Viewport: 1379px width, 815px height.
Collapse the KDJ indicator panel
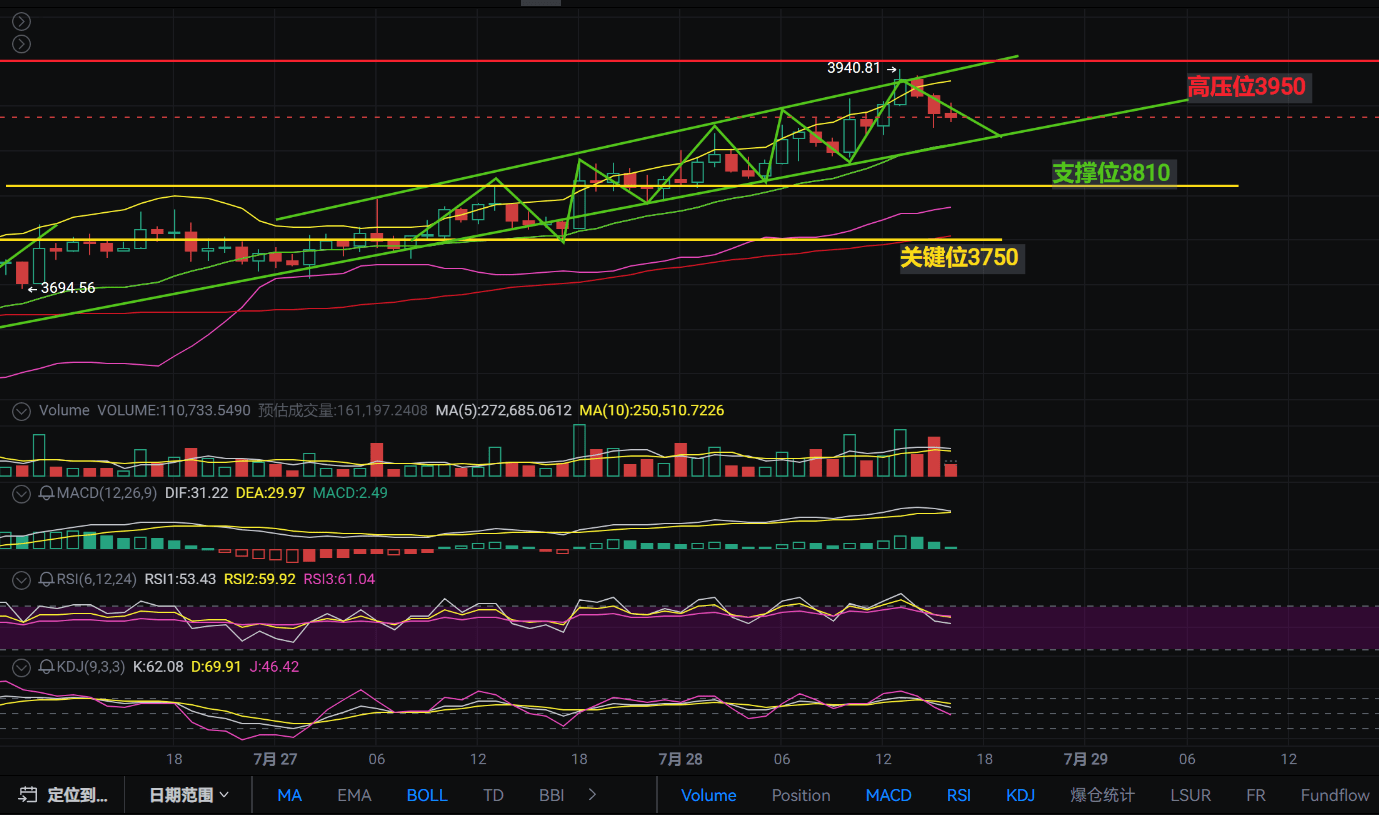(x=20, y=666)
